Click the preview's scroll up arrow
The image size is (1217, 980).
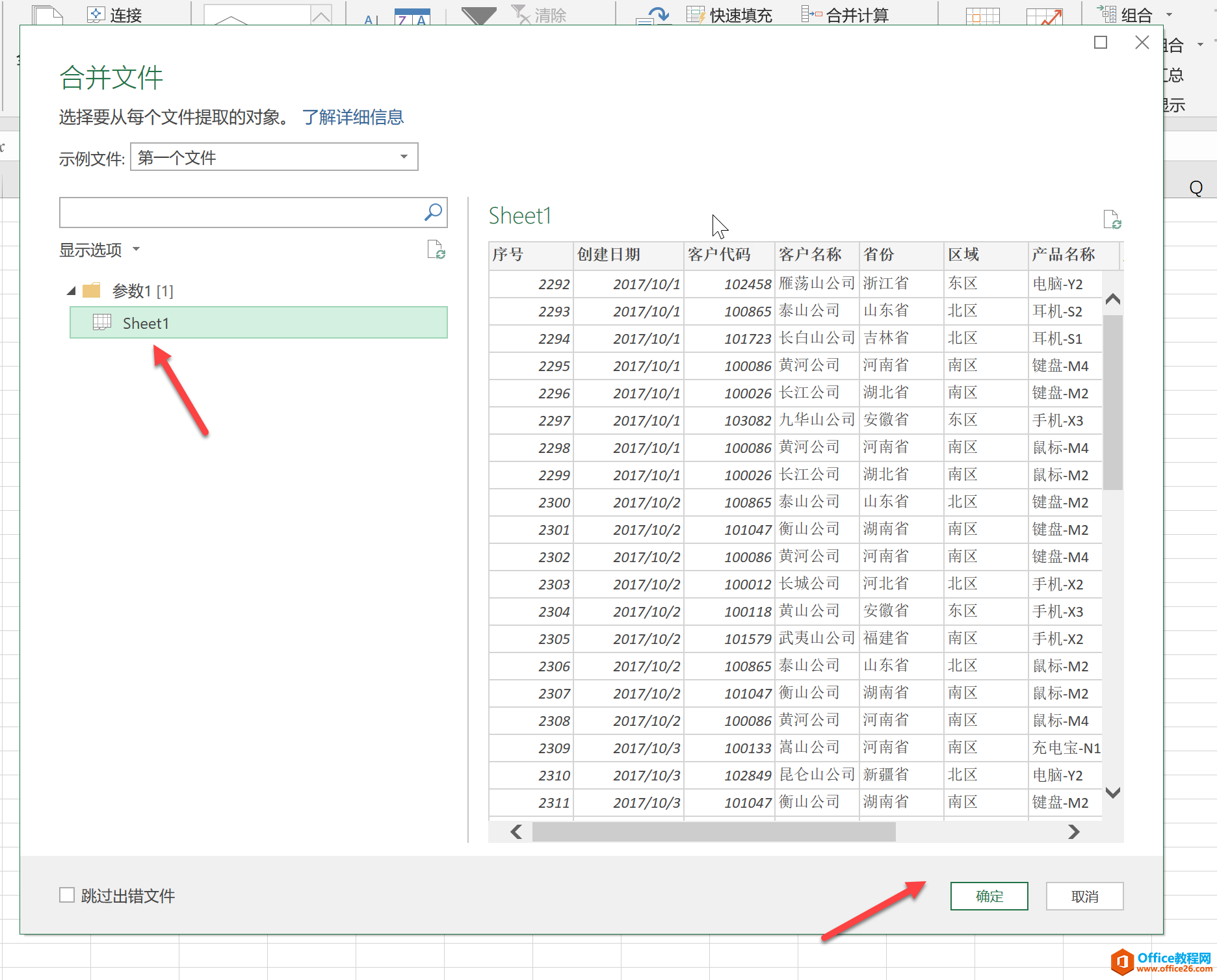pos(1113,299)
